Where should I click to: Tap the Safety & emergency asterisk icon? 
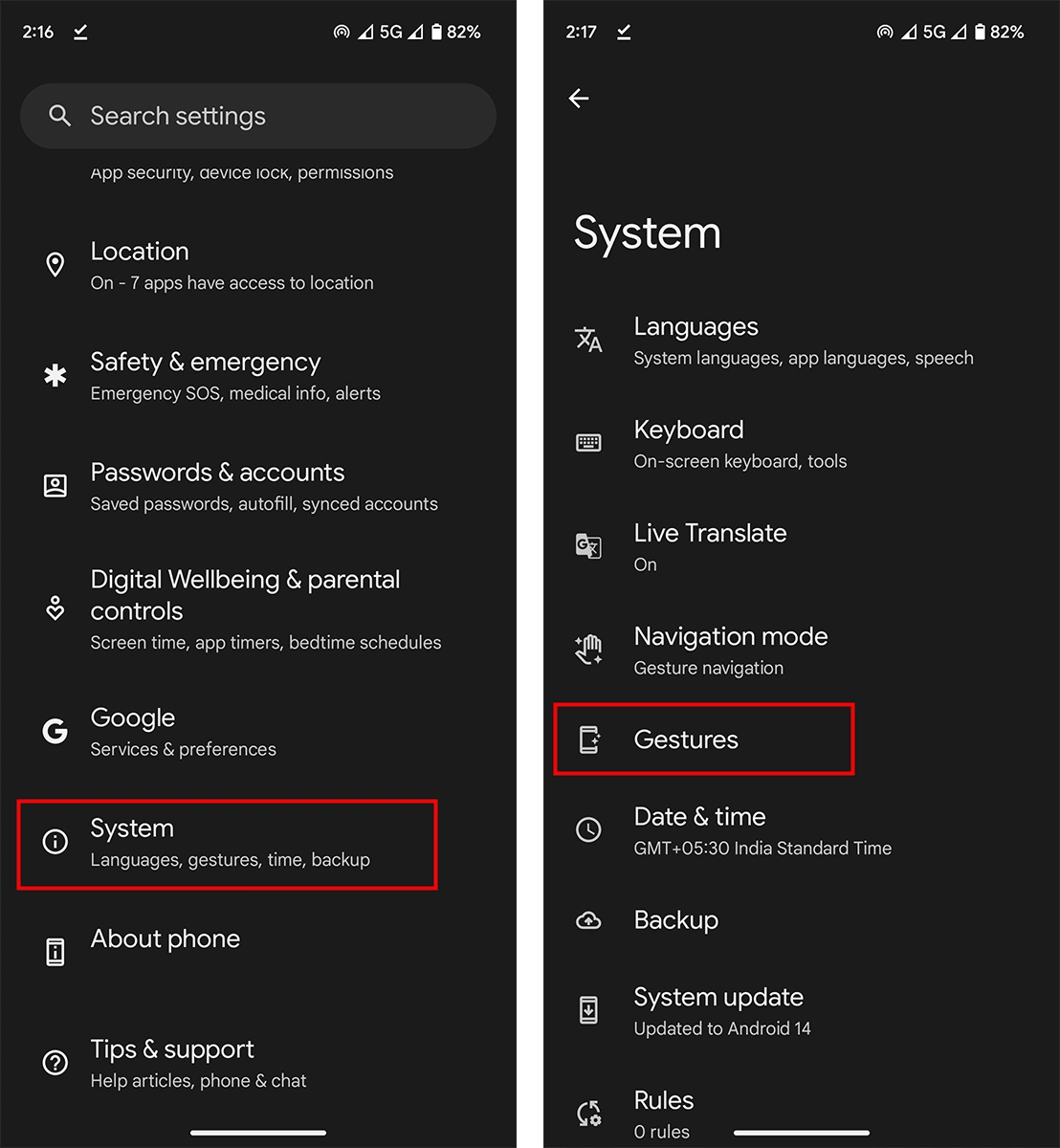click(x=55, y=376)
